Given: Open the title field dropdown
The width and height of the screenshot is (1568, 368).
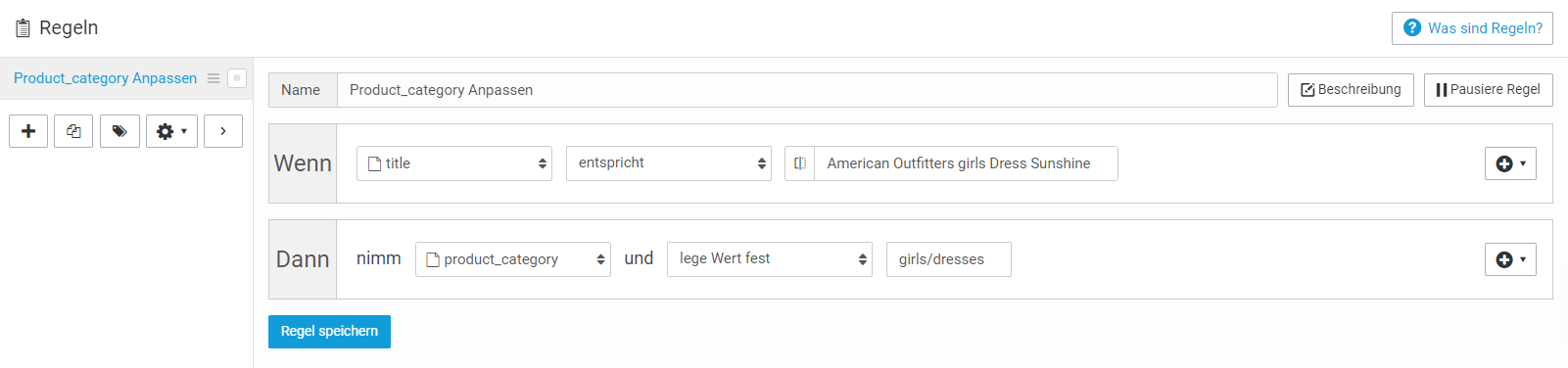Looking at the screenshot, I should click(454, 163).
